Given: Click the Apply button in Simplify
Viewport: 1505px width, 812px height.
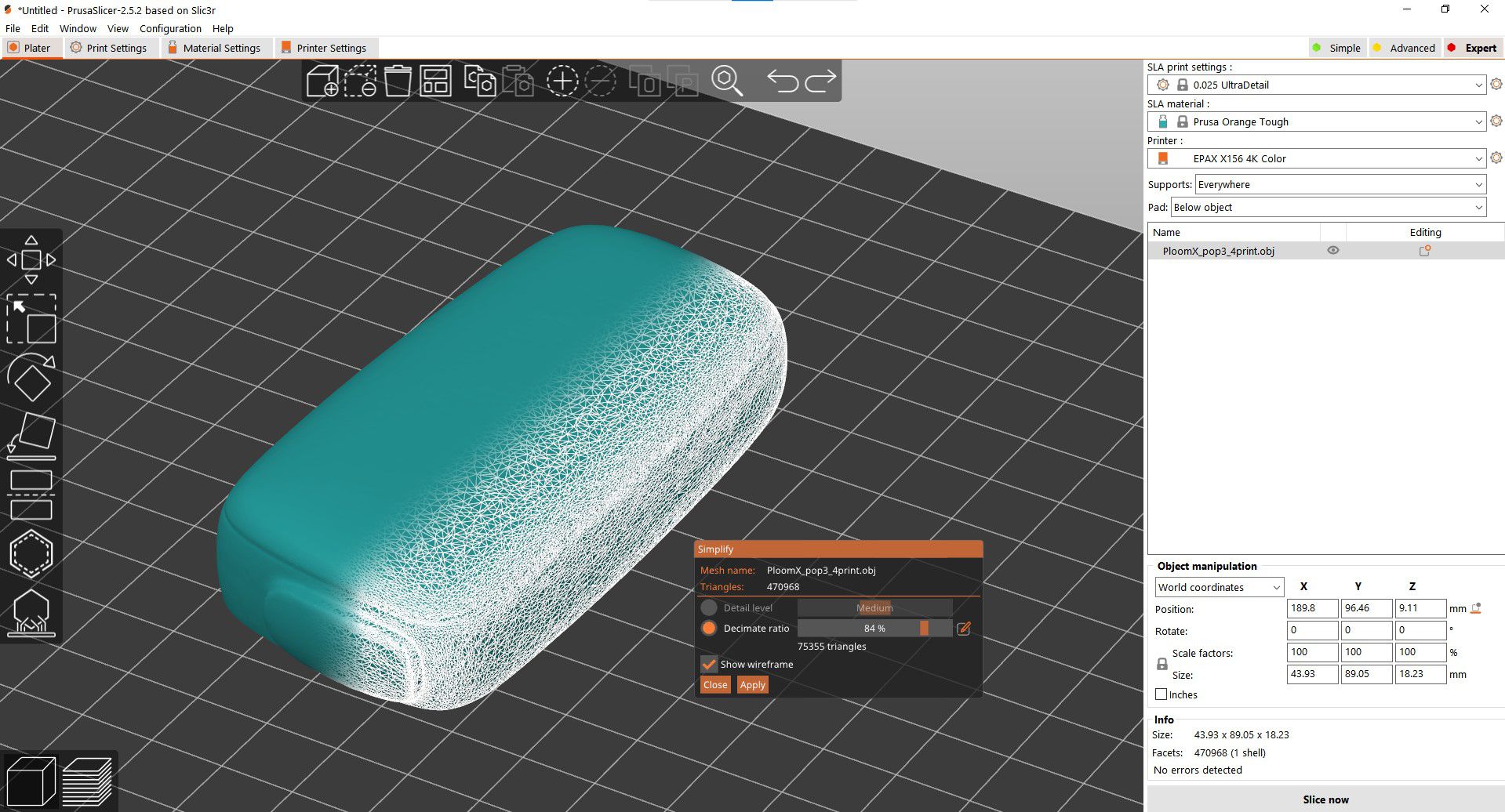Looking at the screenshot, I should (752, 685).
